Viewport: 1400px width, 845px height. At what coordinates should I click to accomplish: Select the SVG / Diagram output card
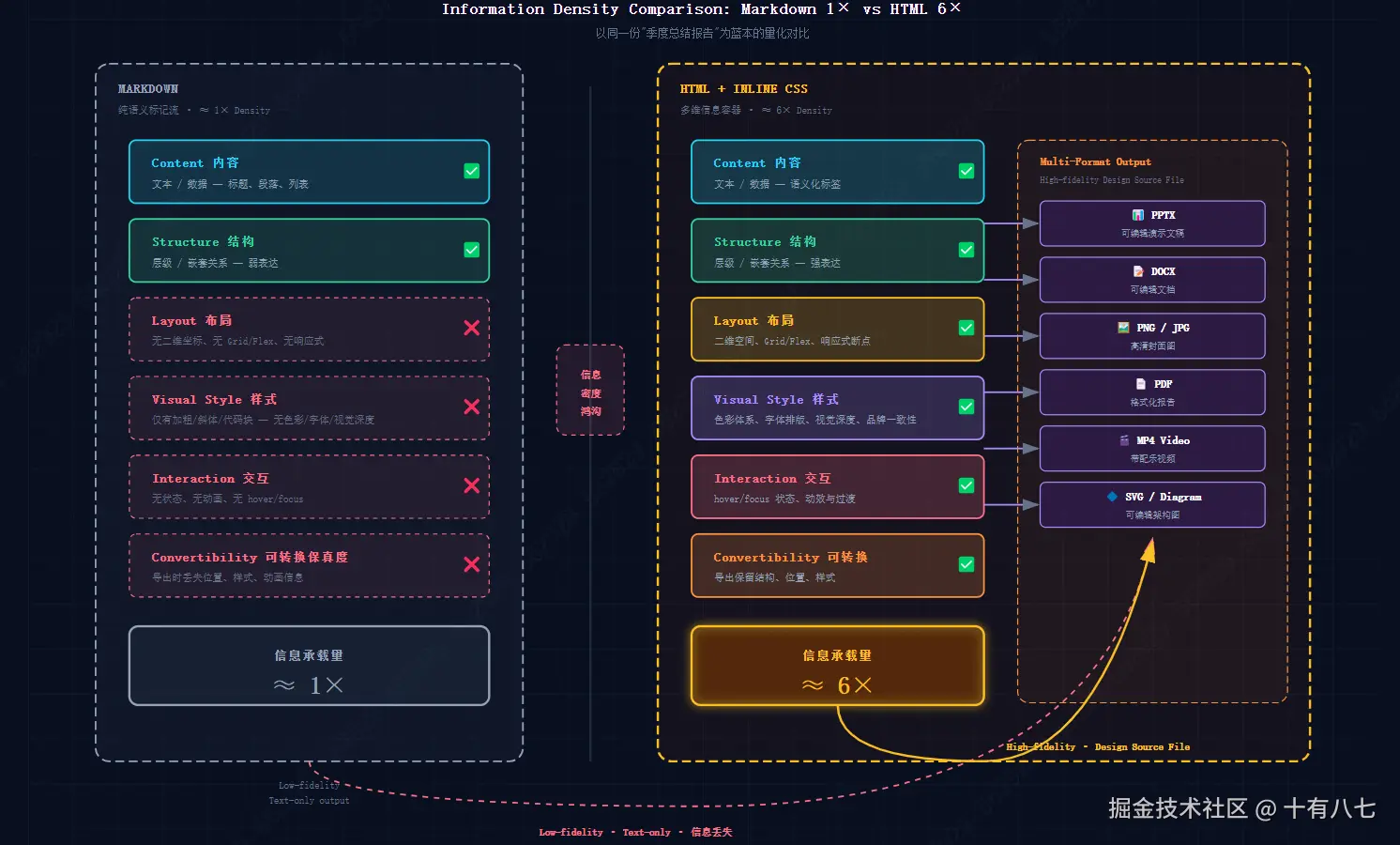(x=1152, y=505)
